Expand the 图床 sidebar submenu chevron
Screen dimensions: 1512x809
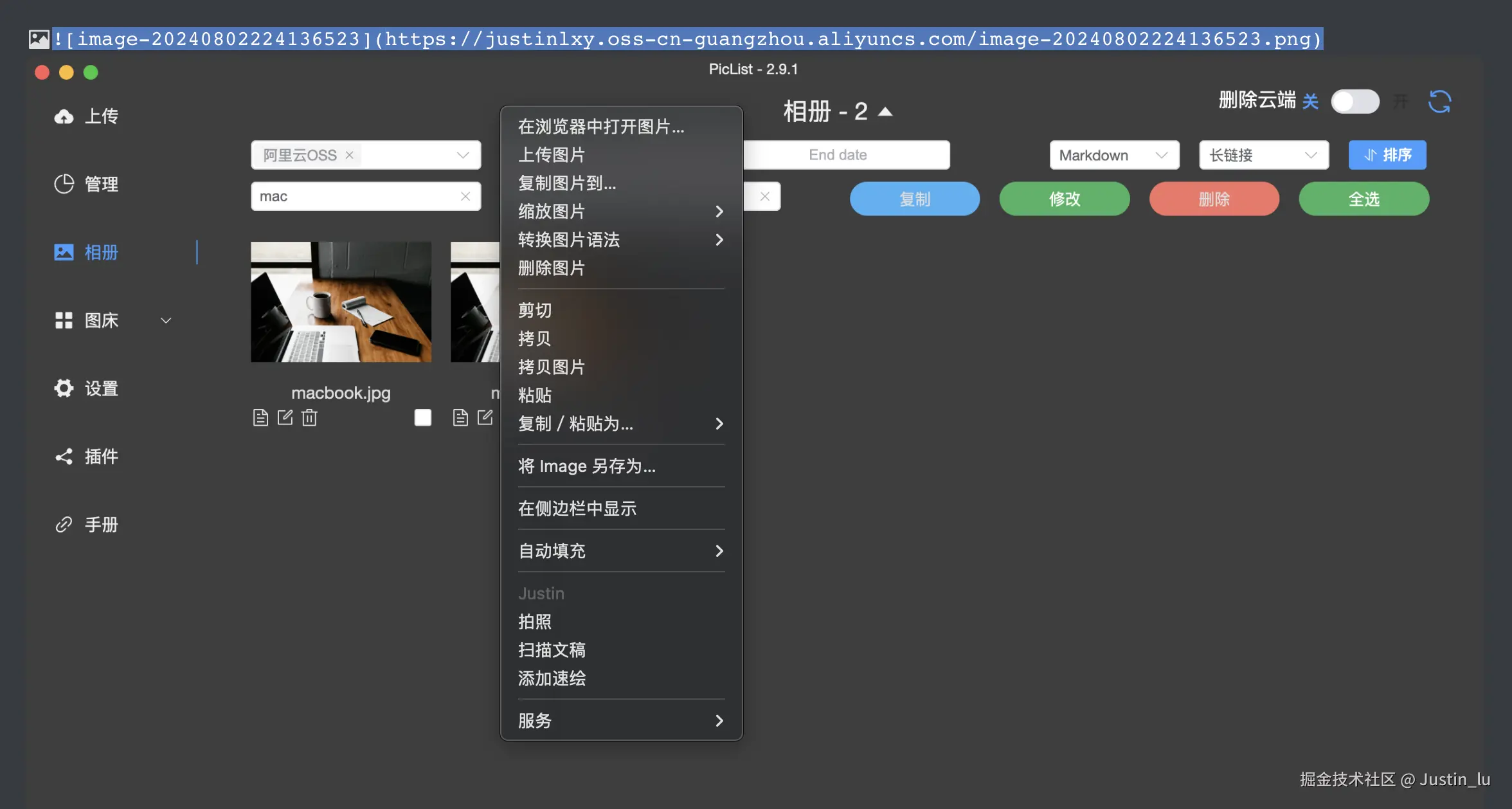click(166, 320)
